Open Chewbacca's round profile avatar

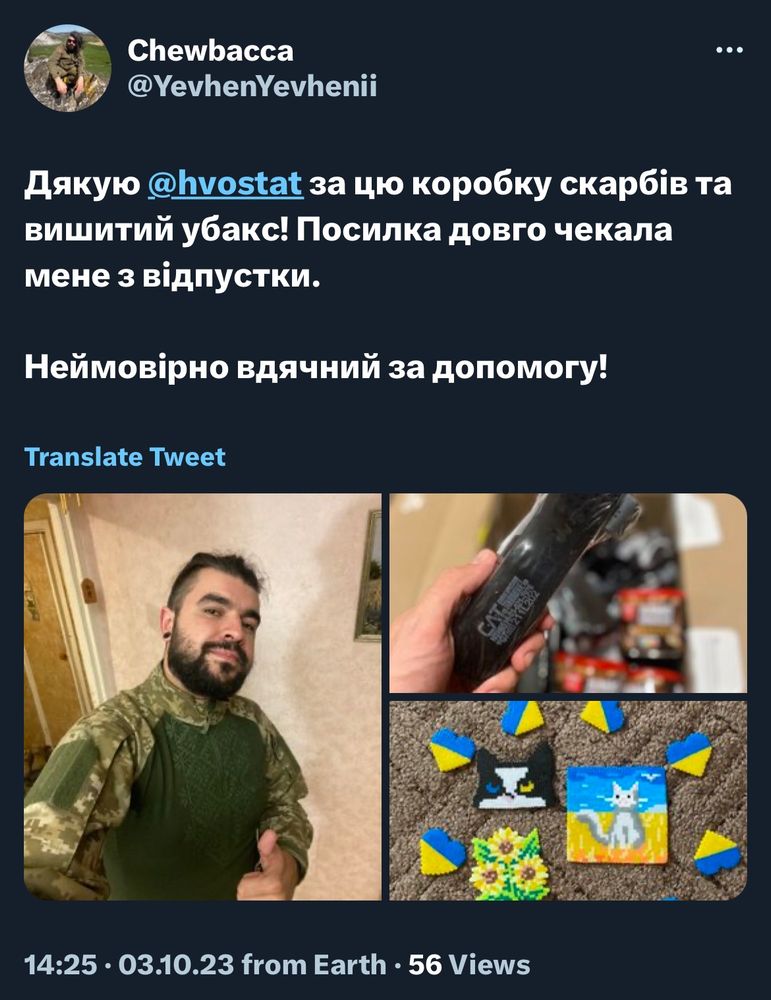pos(68,68)
